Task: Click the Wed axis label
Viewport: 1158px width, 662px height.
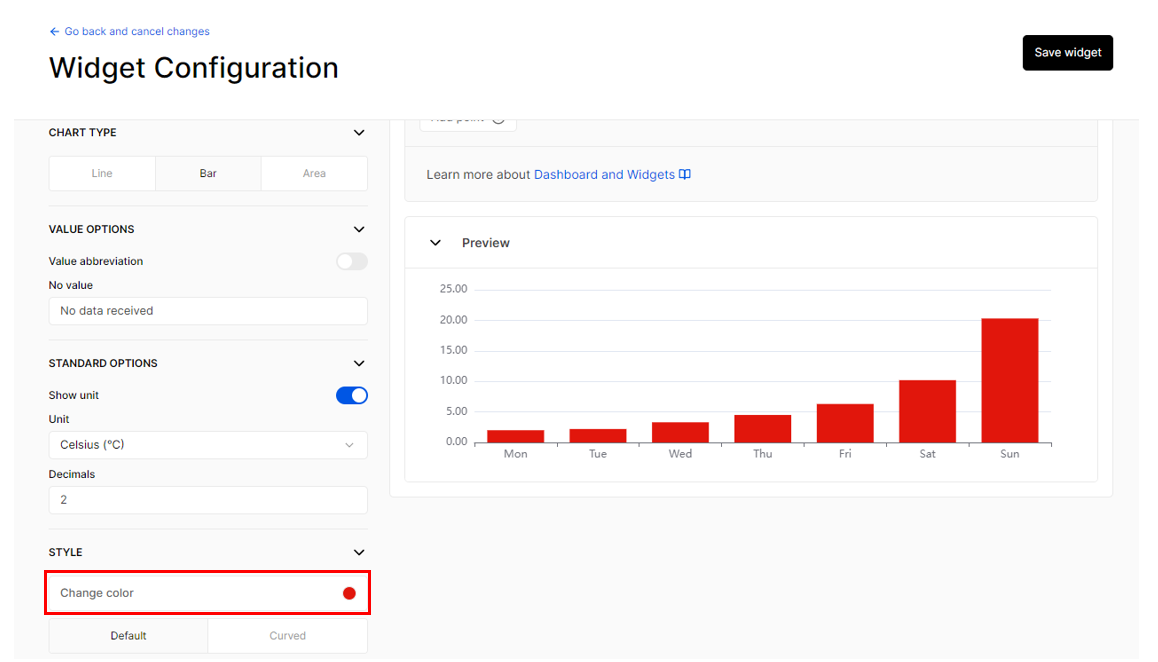Action: [x=680, y=454]
